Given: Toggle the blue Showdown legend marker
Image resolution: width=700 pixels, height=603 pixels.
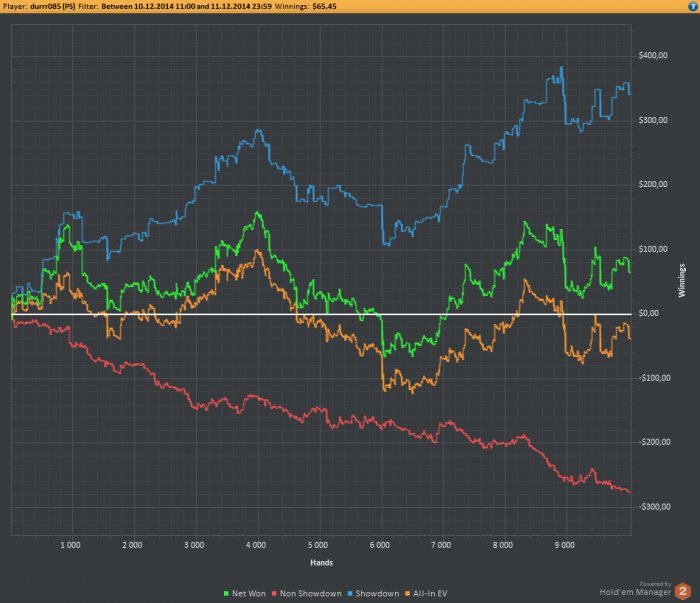Looking at the screenshot, I should (x=350, y=594).
